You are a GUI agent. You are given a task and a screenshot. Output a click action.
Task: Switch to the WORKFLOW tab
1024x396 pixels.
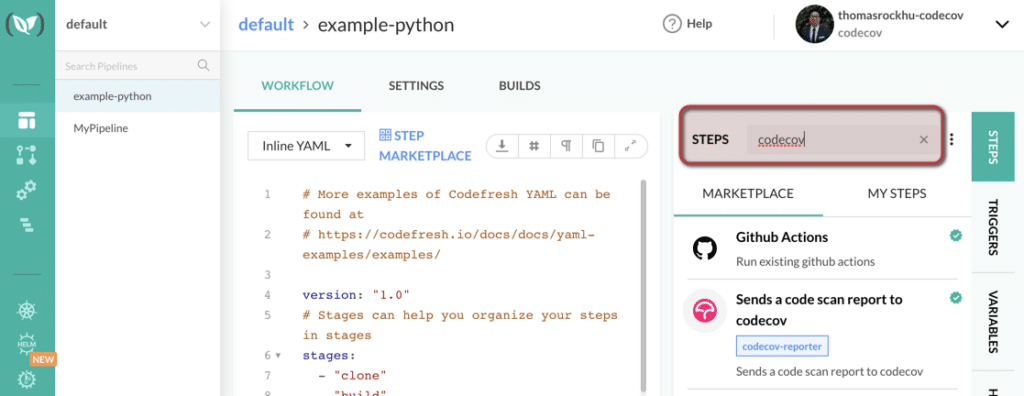pyautogui.click(x=297, y=86)
